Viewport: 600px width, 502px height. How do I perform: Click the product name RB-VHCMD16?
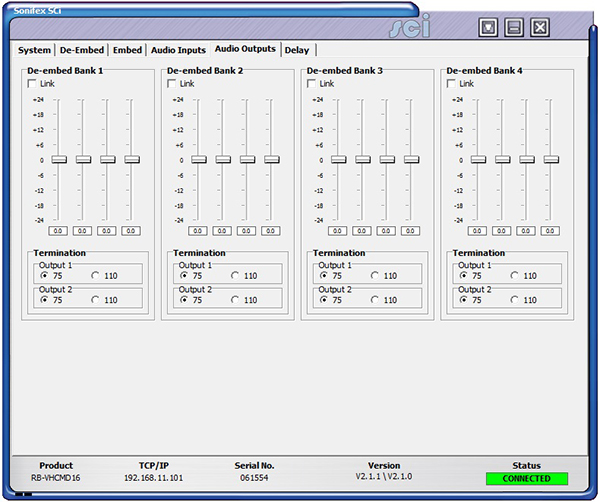coord(56,478)
